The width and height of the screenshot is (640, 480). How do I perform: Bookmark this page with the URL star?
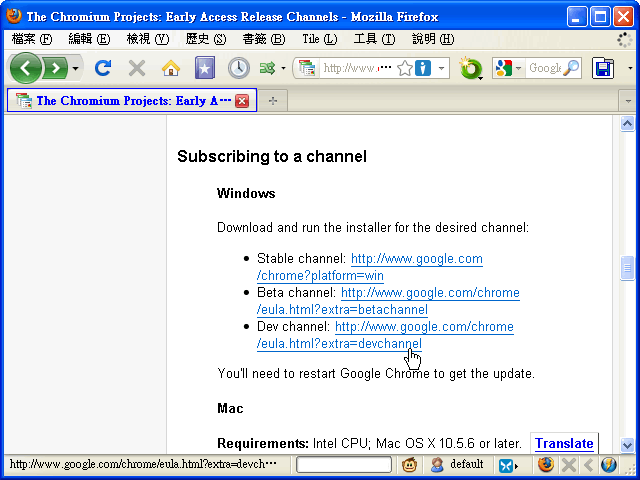click(x=405, y=68)
